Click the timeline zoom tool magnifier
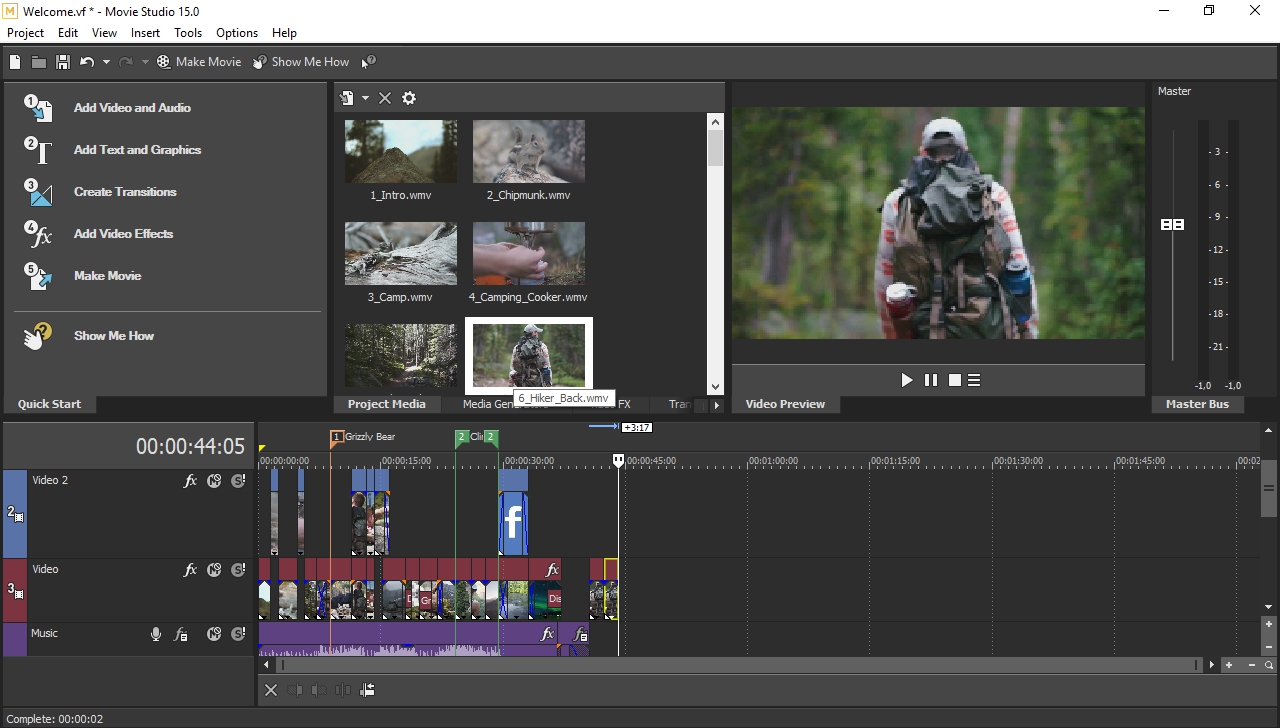1280x728 pixels. click(1269, 665)
